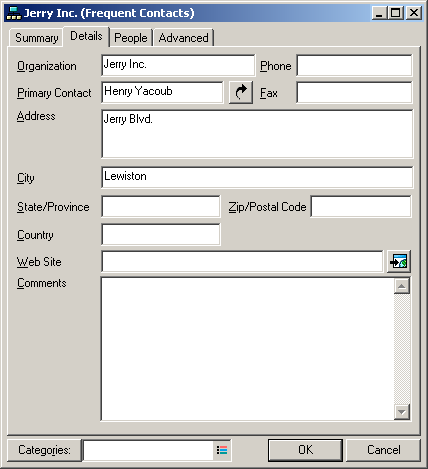The width and height of the screenshot is (428, 469).
Task: Click the City field showing Lewiston
Action: 257,177
